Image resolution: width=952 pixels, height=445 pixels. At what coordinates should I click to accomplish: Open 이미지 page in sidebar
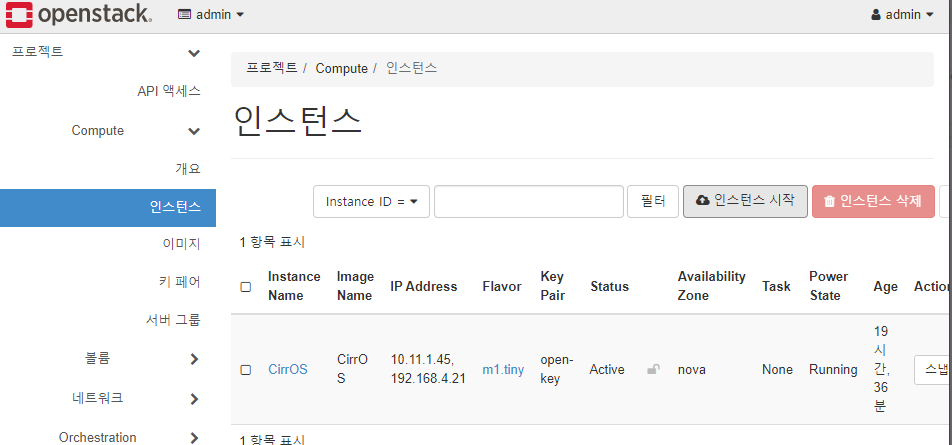coord(181,244)
